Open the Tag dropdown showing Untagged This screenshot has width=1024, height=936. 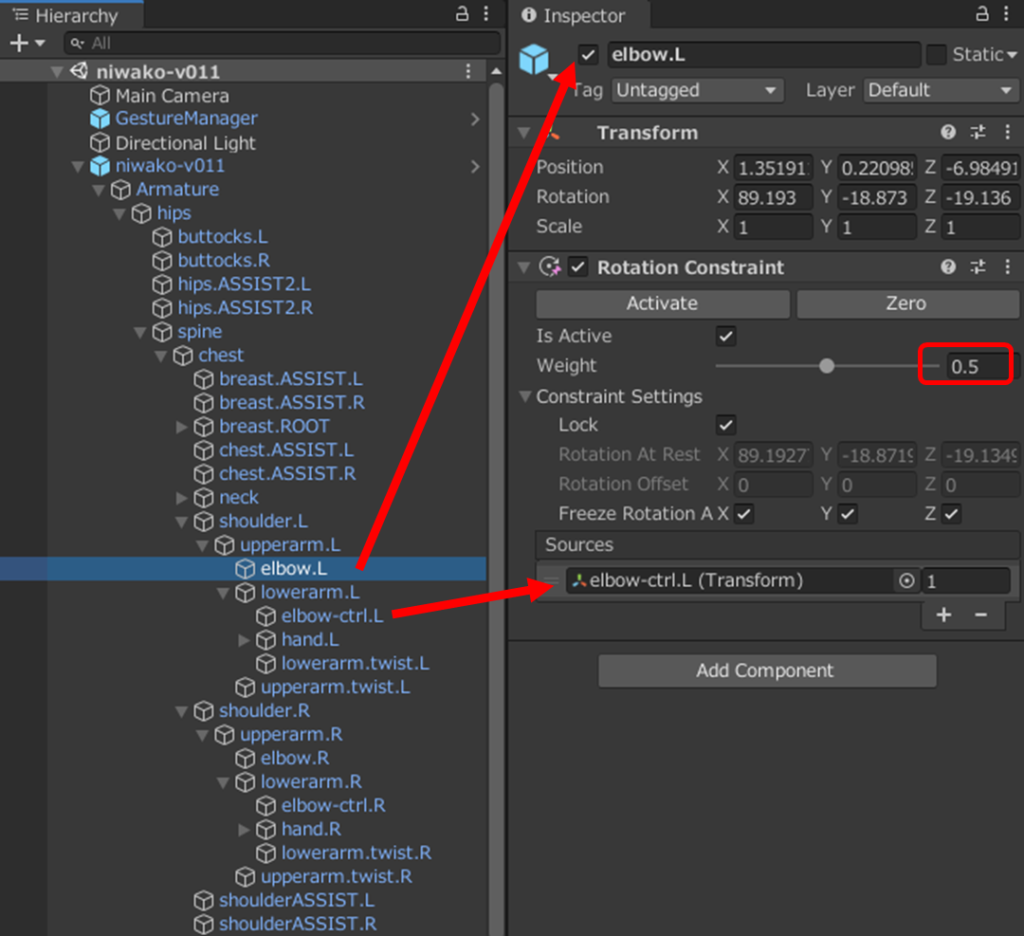tap(696, 90)
